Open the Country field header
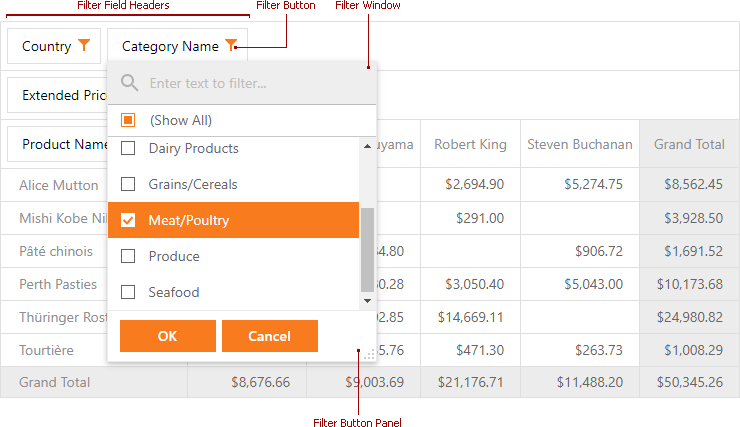 click(x=47, y=46)
